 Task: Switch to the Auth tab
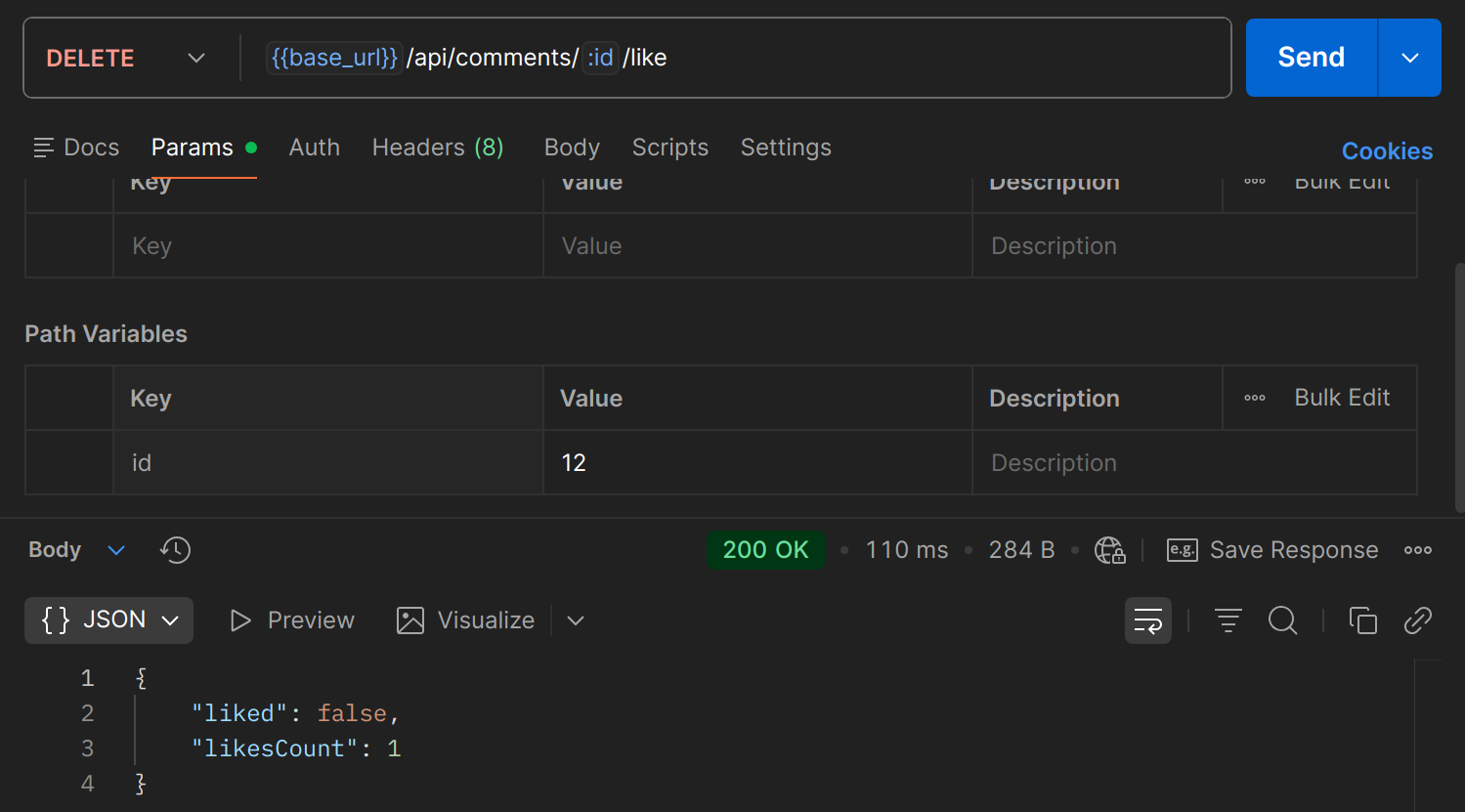315,148
